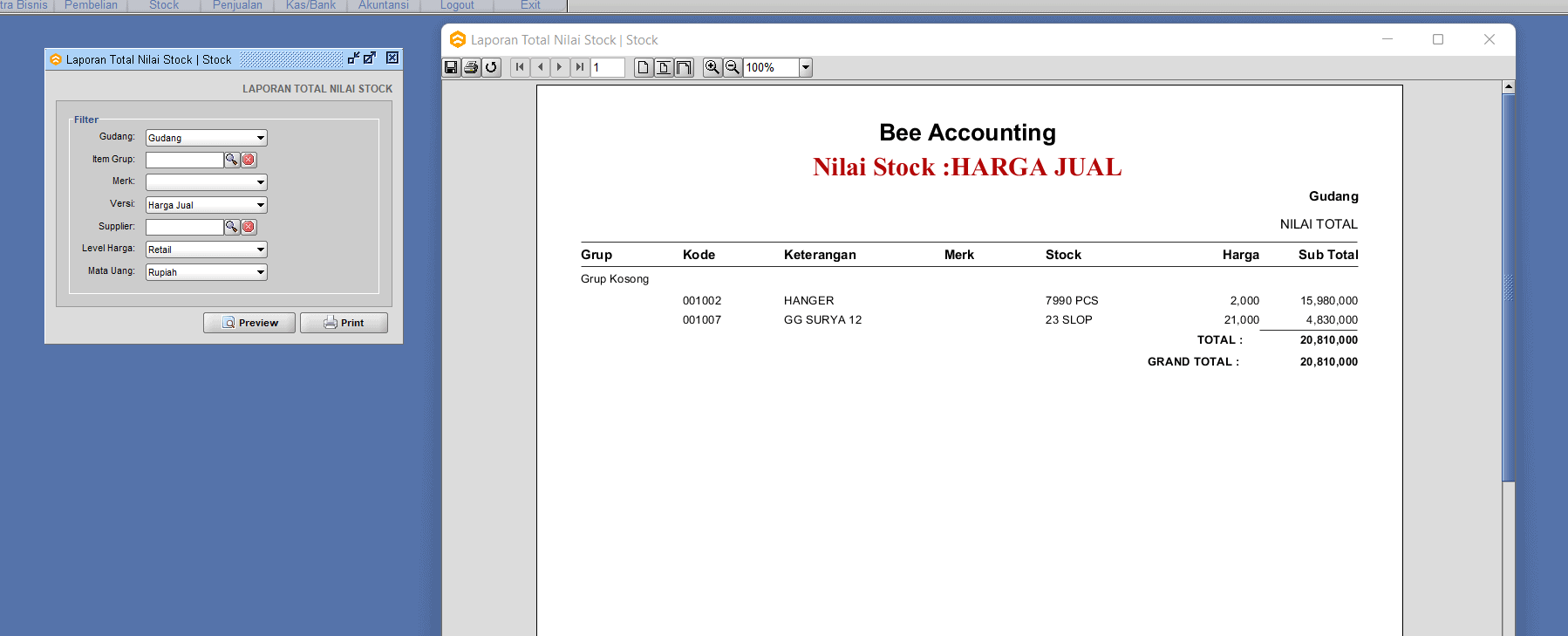Go to the next report page

tap(560, 67)
